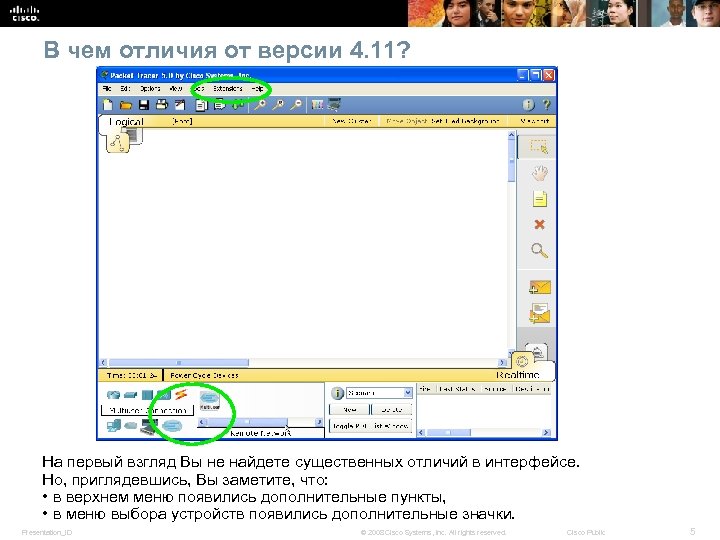The width and height of the screenshot is (720, 540).
Task: Click the Source column header
Action: [495, 389]
